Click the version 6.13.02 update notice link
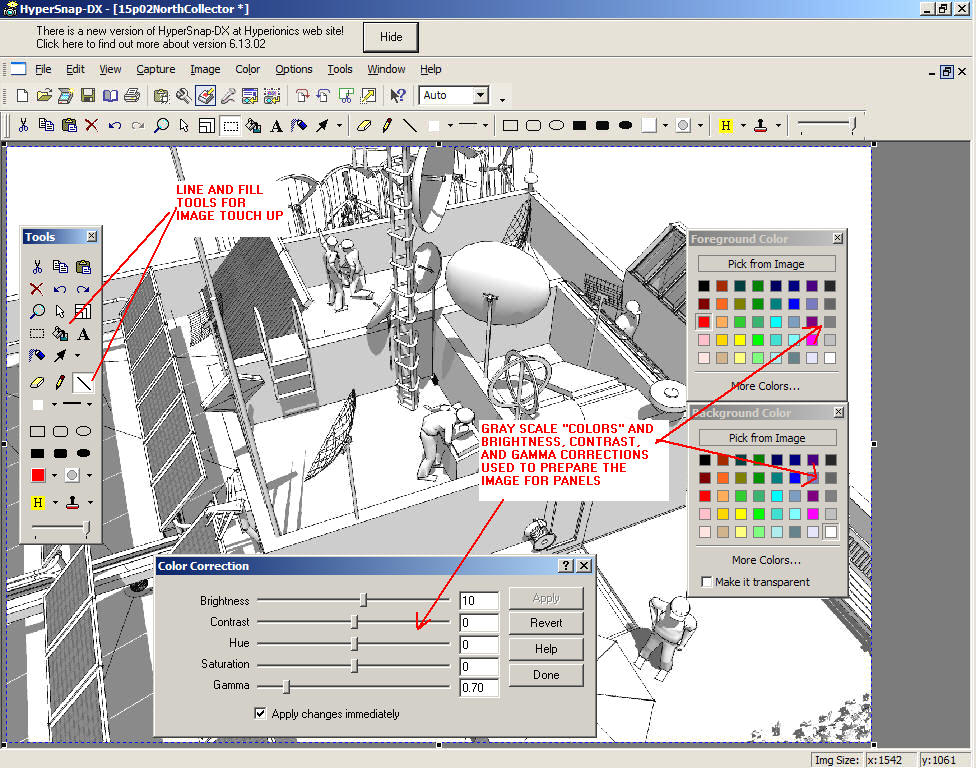The width and height of the screenshot is (976, 768). pyautogui.click(x=151, y=44)
